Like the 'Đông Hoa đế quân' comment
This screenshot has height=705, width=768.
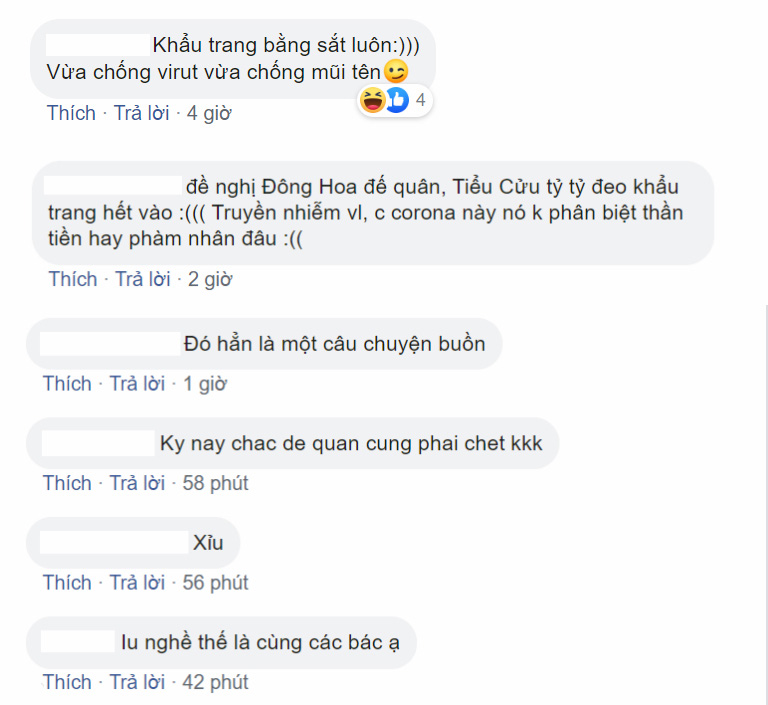[73, 279]
